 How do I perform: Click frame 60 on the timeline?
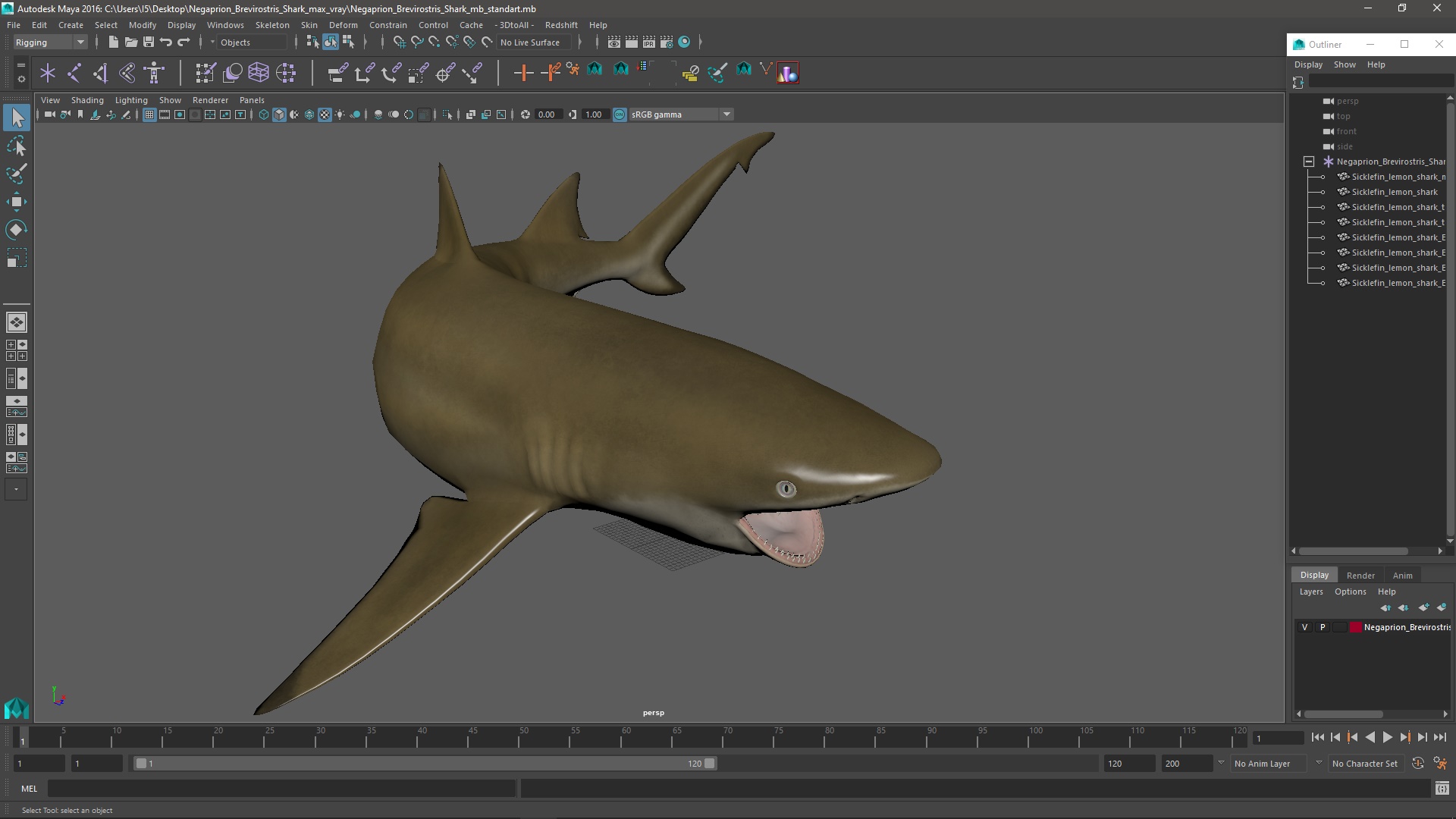[626, 738]
